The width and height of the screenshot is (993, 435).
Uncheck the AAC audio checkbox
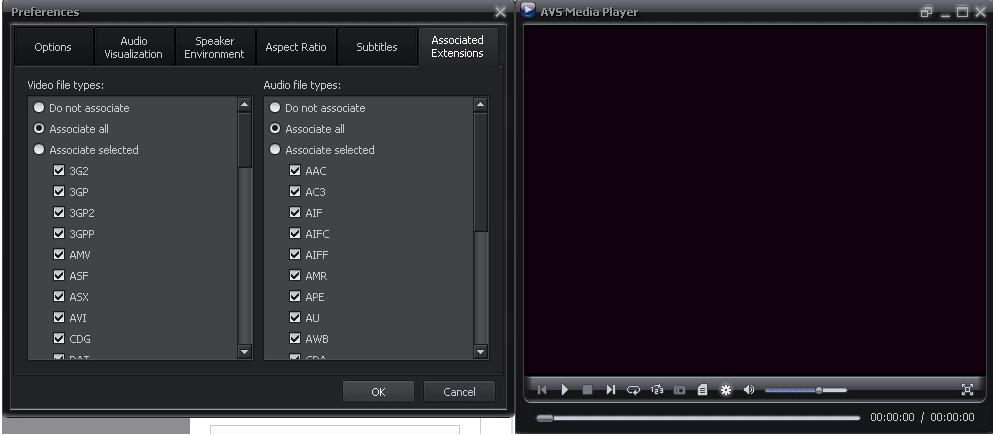click(x=294, y=170)
